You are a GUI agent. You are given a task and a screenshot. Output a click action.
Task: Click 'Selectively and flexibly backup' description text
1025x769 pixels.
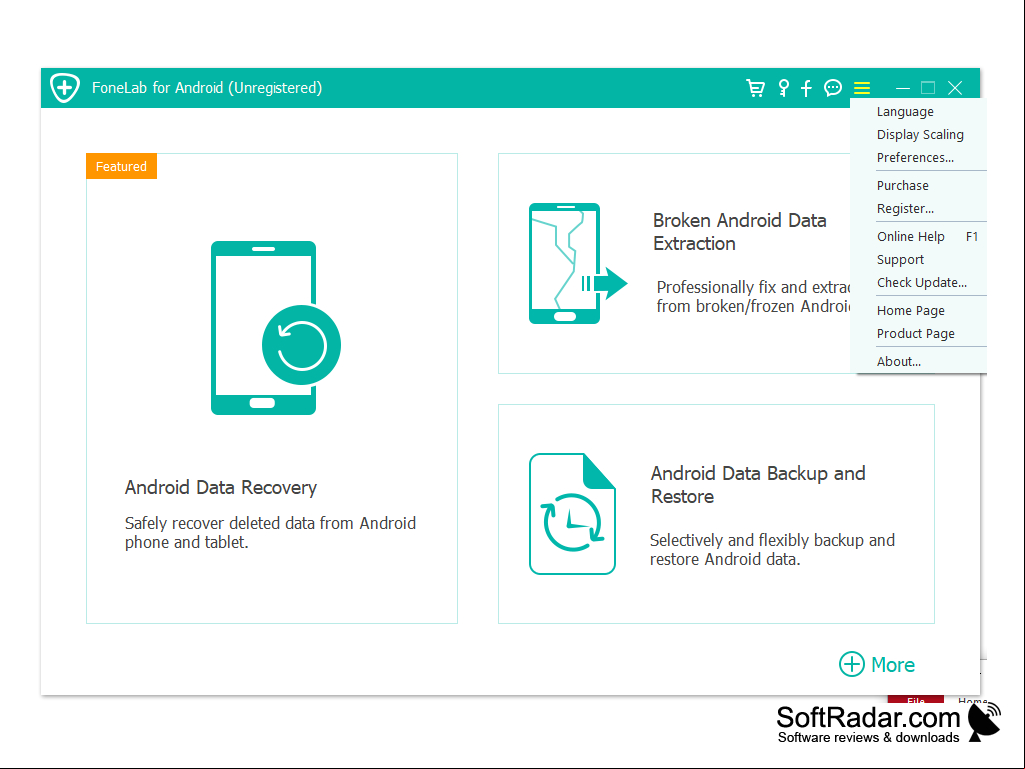(x=772, y=550)
